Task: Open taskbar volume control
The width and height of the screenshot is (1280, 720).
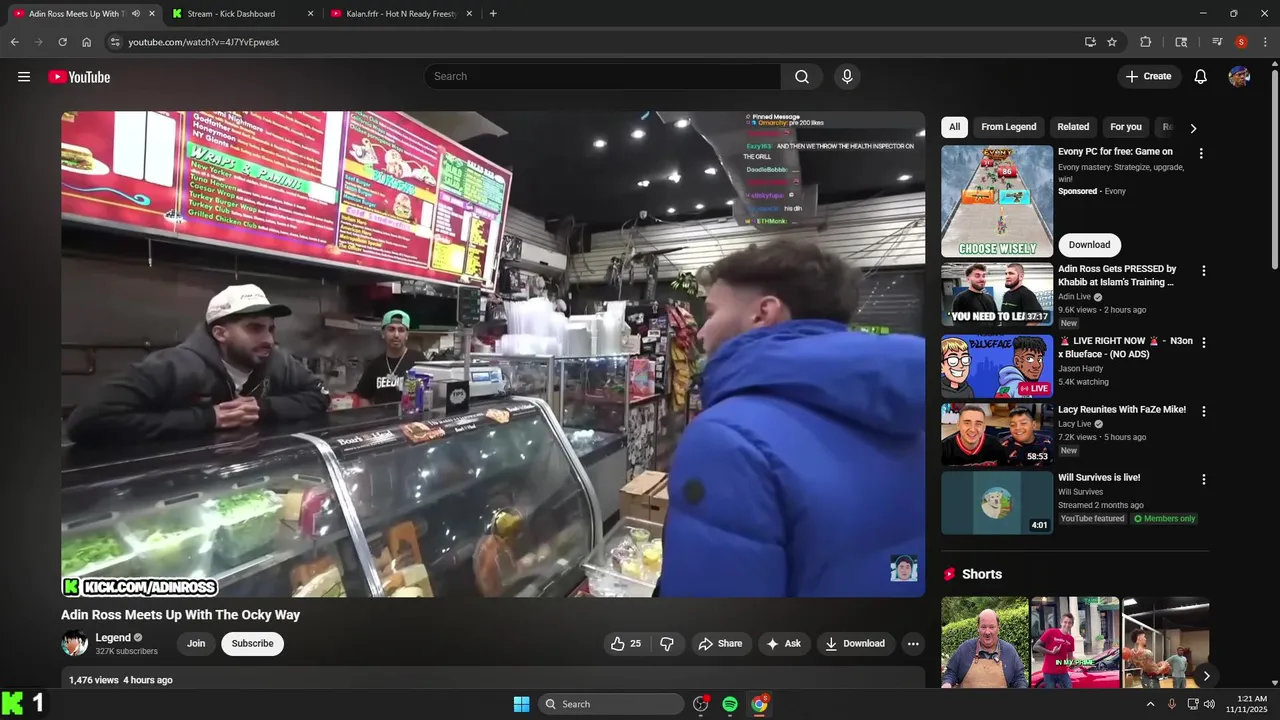Action: tap(1209, 704)
